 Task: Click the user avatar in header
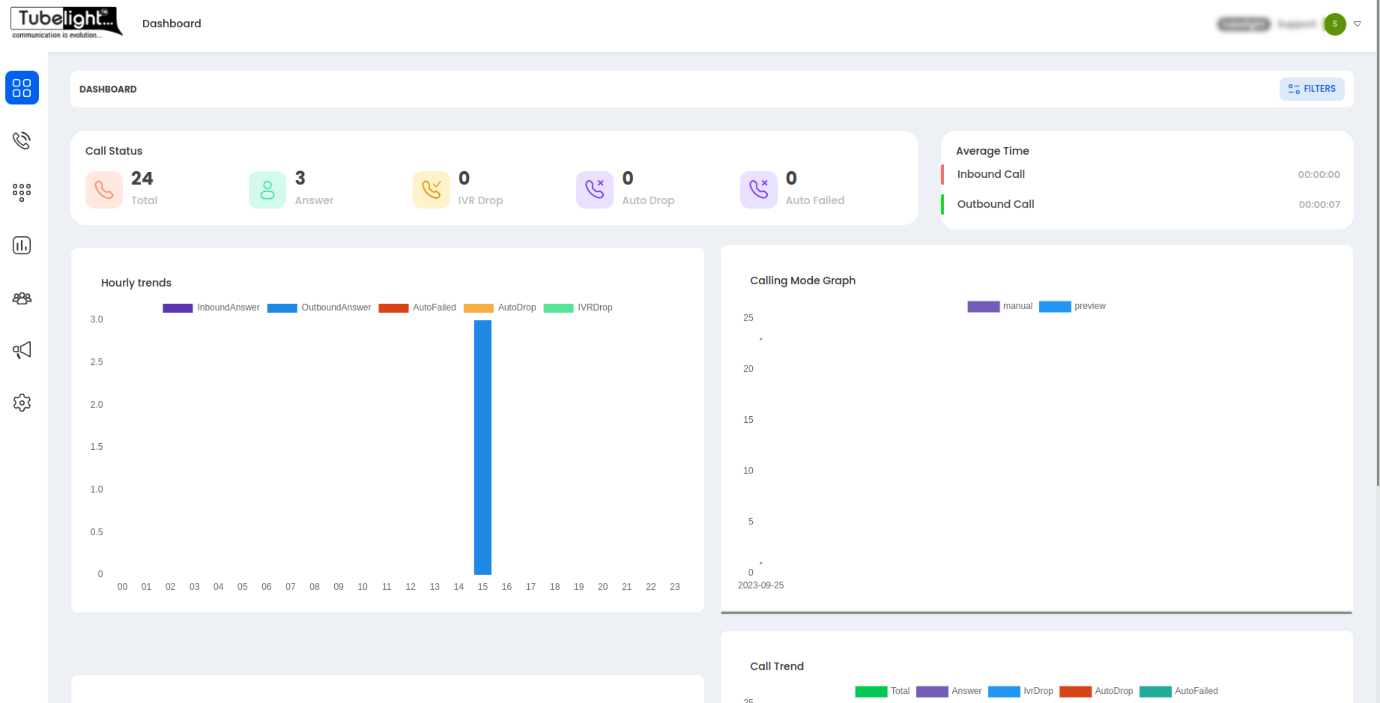(1334, 24)
